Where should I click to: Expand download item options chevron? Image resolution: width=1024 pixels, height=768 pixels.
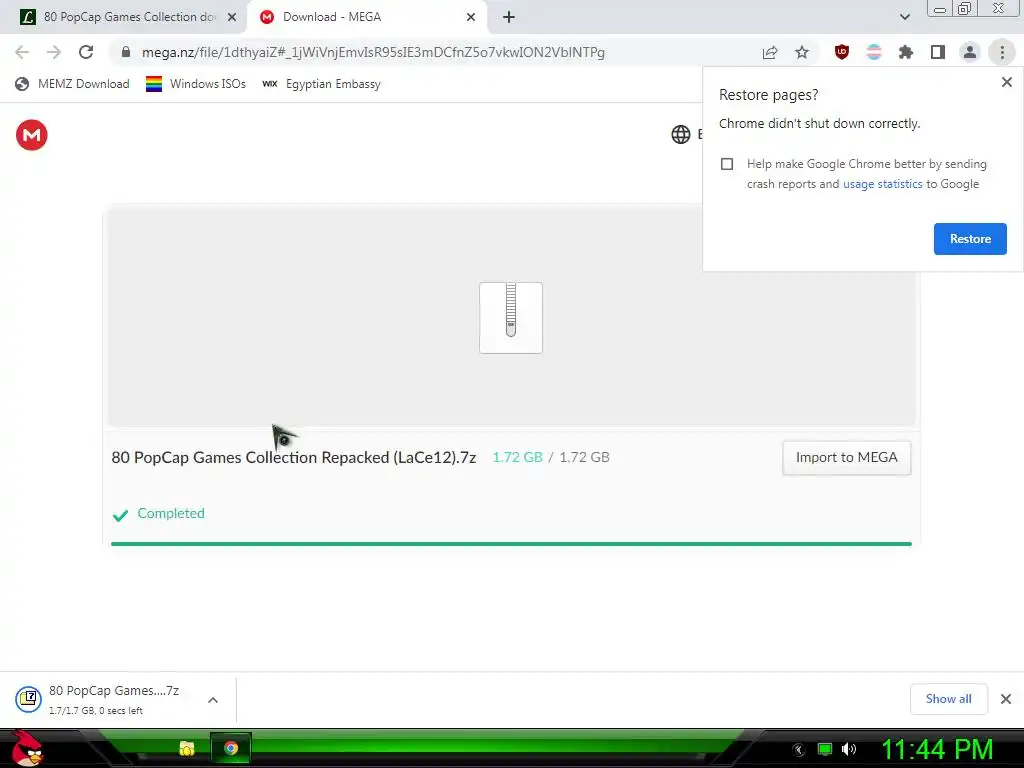click(213, 699)
